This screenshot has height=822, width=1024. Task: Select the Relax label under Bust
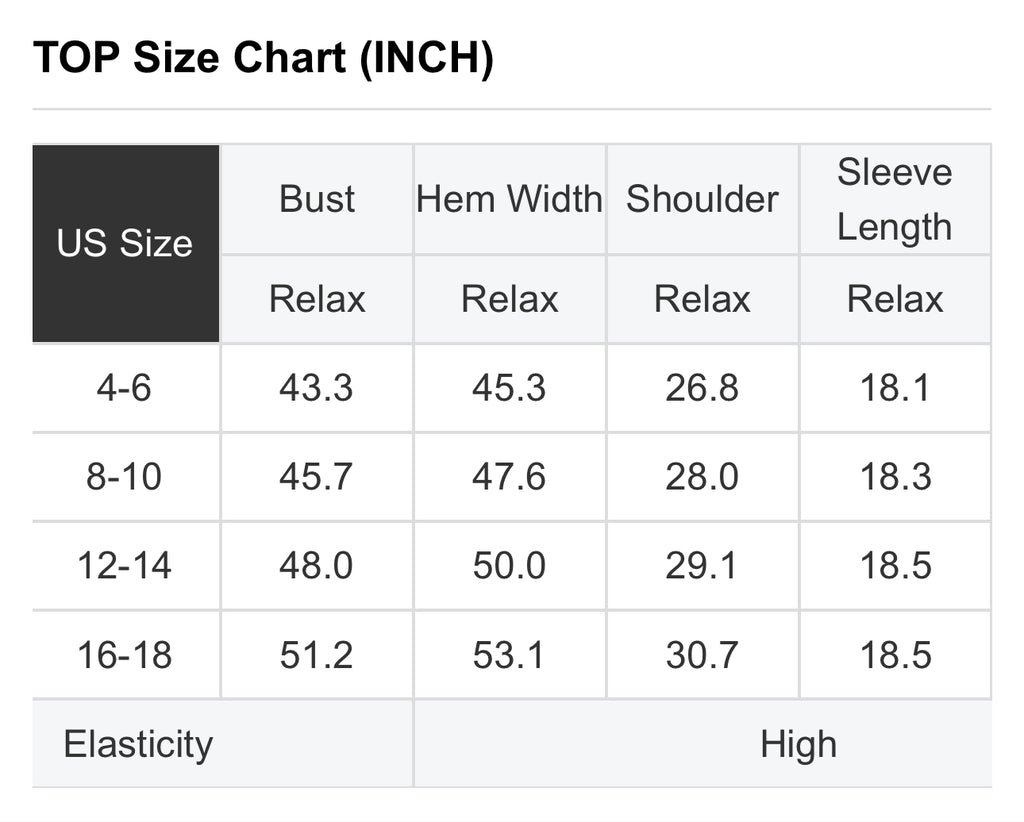pyautogui.click(x=317, y=299)
